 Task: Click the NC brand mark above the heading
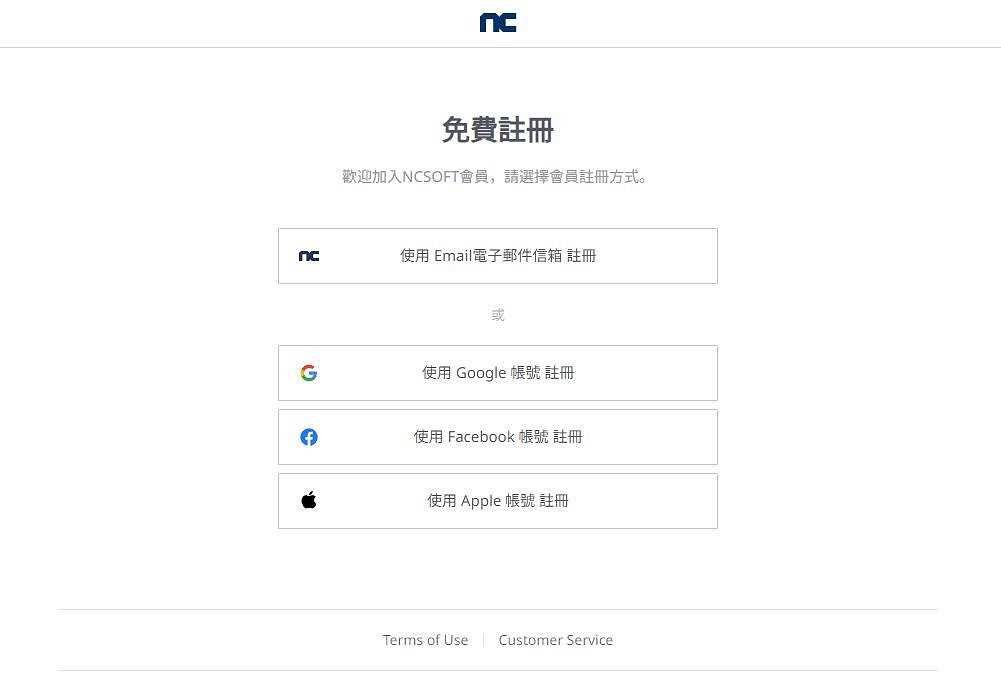(x=497, y=22)
